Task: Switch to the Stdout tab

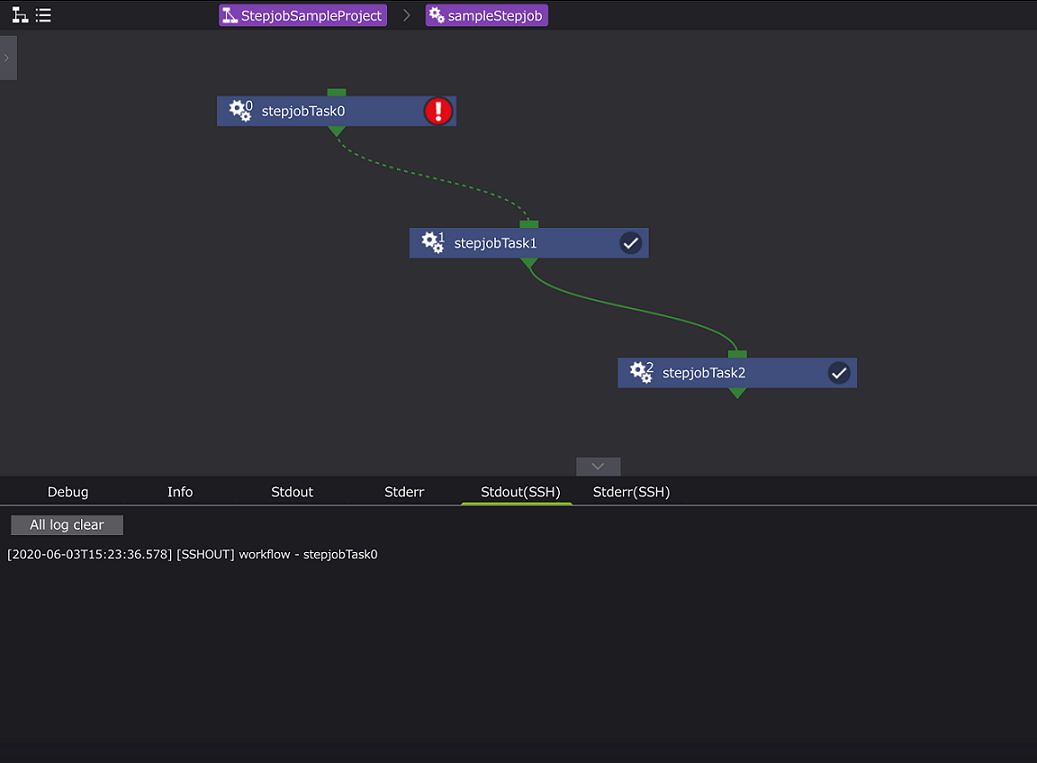Action: coord(292,492)
